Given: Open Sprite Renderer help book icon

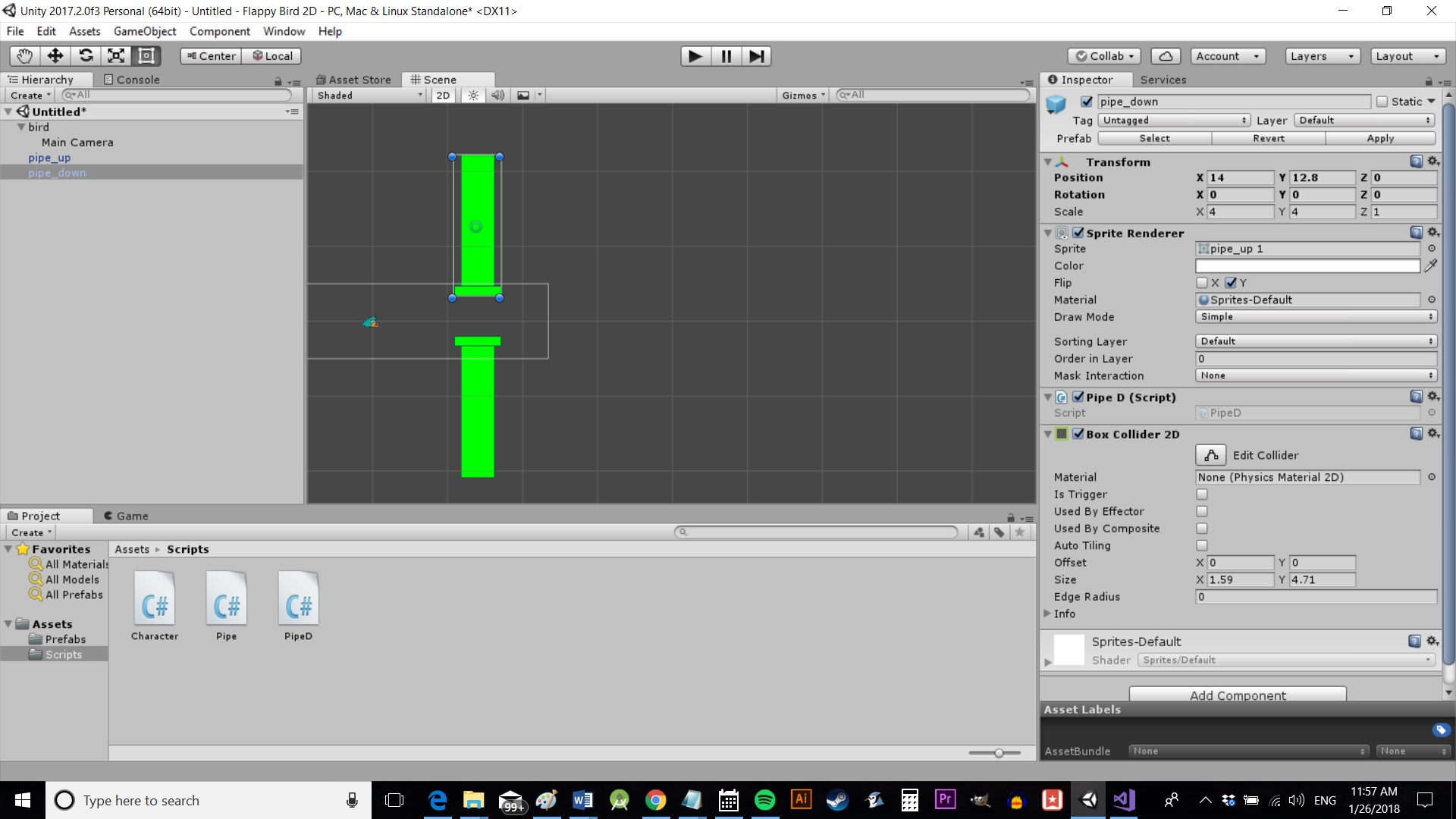Looking at the screenshot, I should pyautogui.click(x=1416, y=233).
